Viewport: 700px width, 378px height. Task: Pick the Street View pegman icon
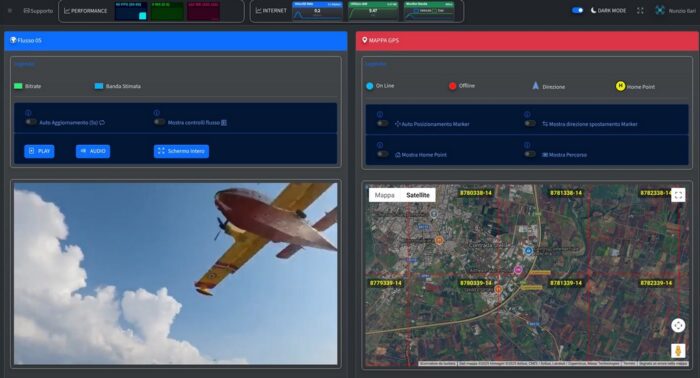coord(678,350)
